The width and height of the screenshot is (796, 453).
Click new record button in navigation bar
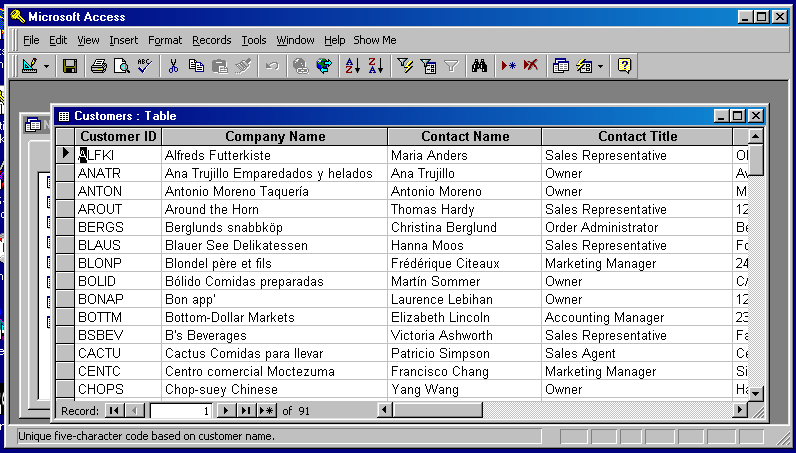[x=267, y=410]
